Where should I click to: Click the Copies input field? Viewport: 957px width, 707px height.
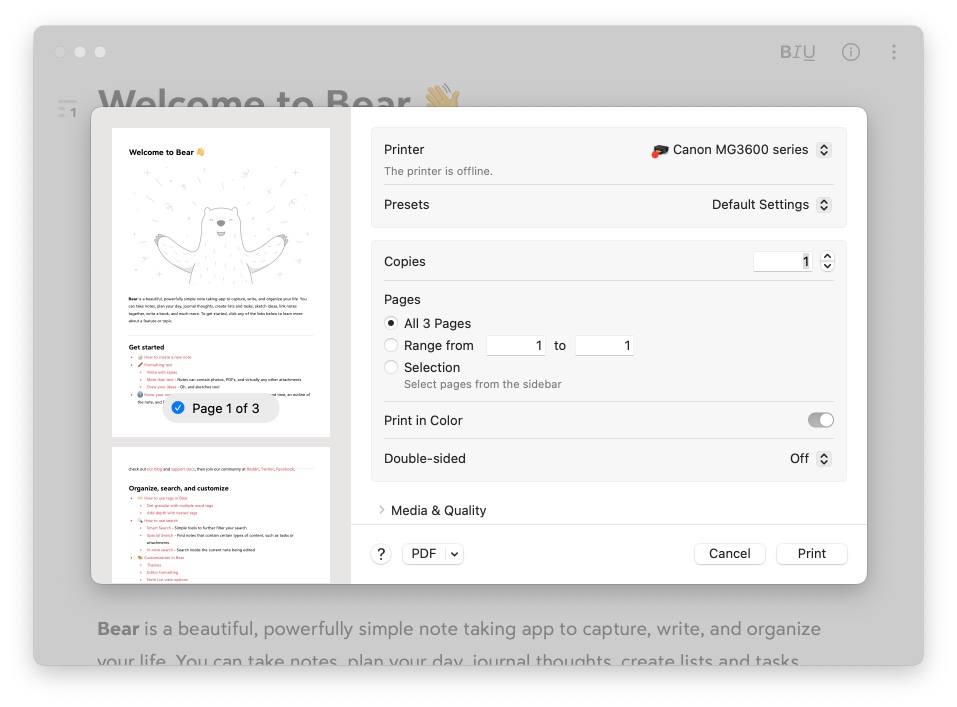click(782, 261)
